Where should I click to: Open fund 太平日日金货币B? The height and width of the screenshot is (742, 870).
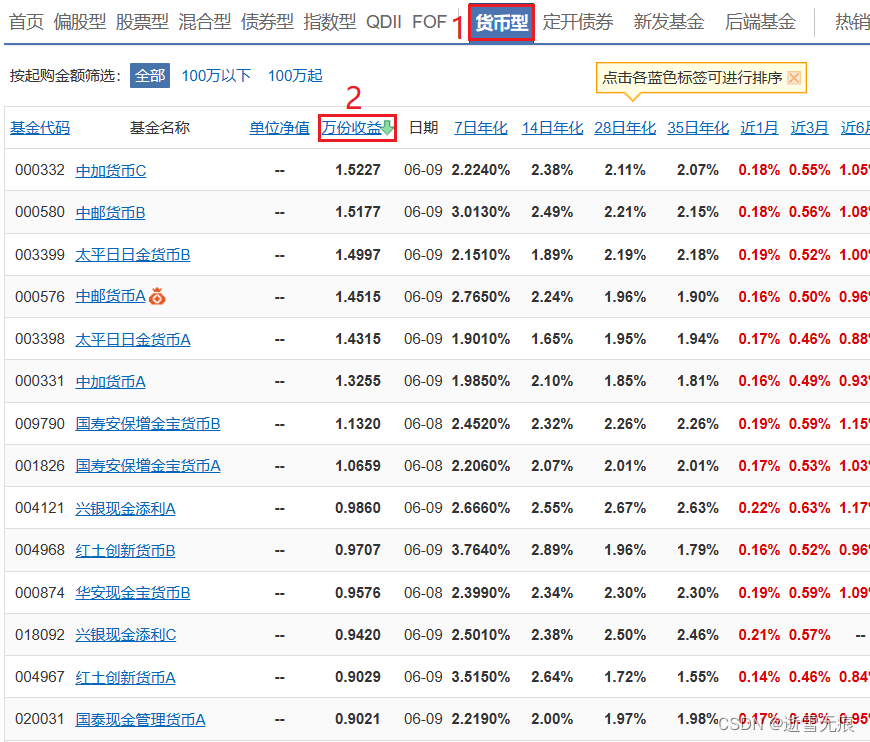coord(133,255)
